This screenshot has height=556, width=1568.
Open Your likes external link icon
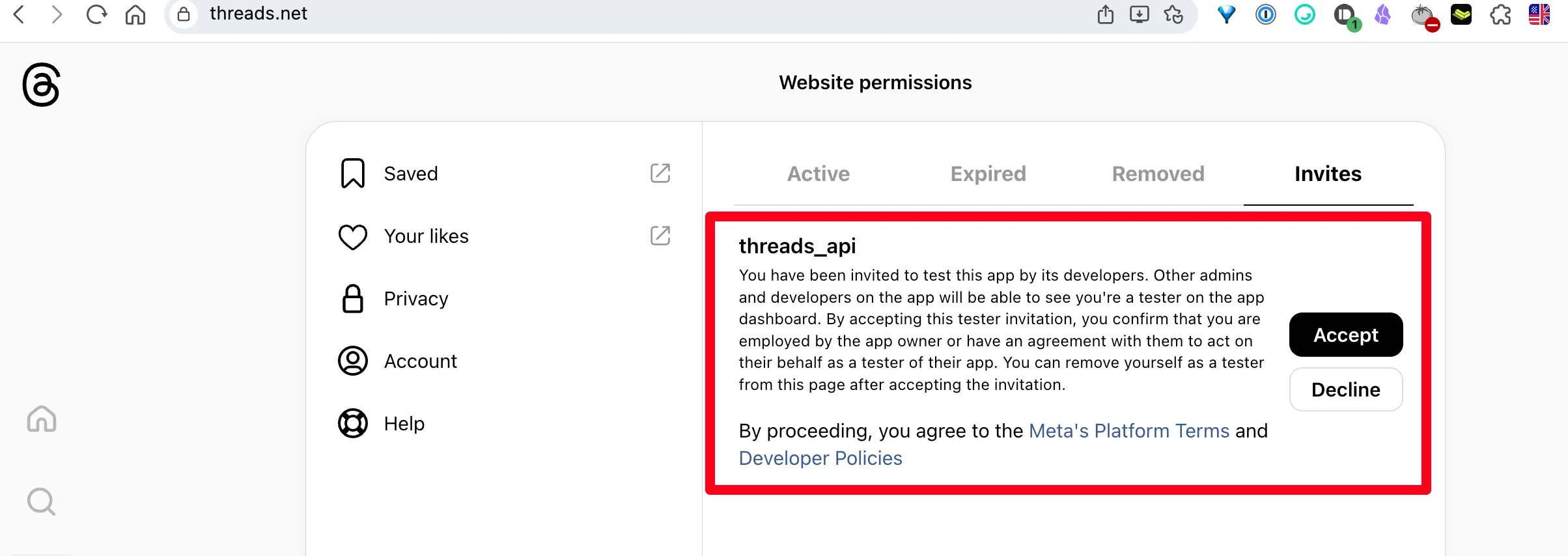tap(660, 236)
